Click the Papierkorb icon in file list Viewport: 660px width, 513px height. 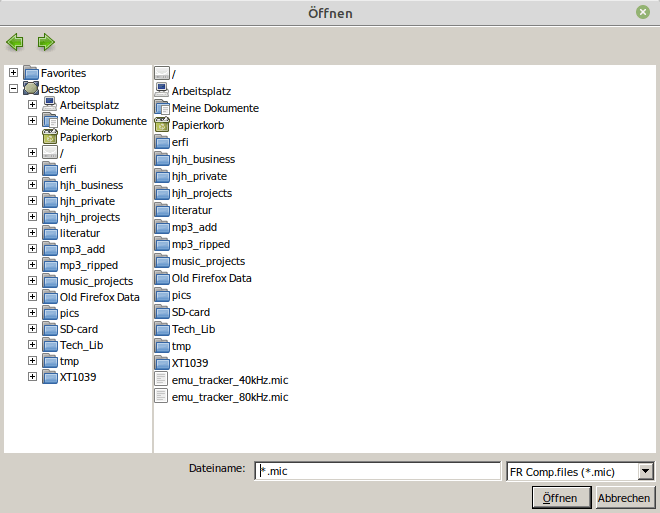point(162,125)
